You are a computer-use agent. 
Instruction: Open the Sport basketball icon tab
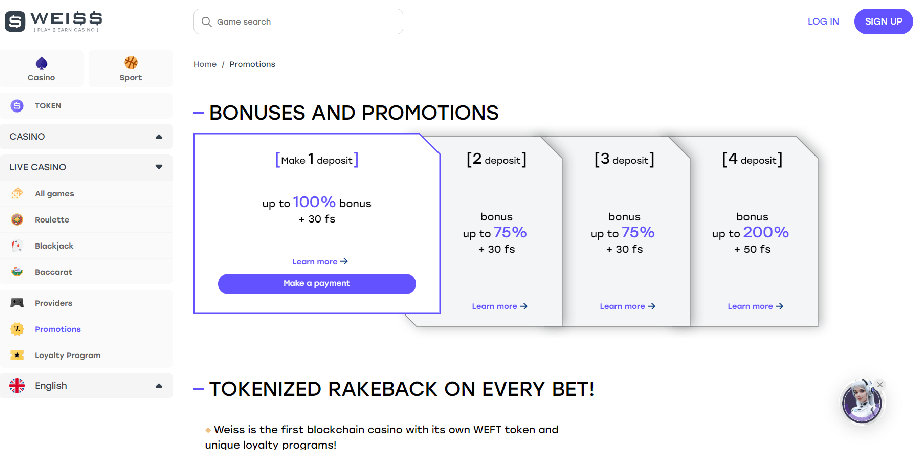[131, 63]
